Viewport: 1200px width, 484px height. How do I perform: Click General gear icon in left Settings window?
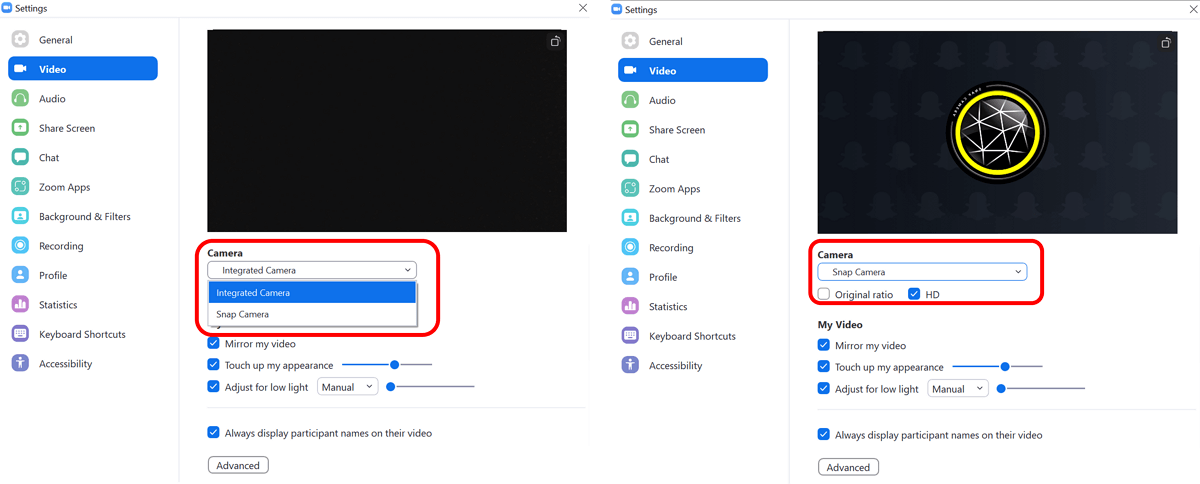pos(20,39)
